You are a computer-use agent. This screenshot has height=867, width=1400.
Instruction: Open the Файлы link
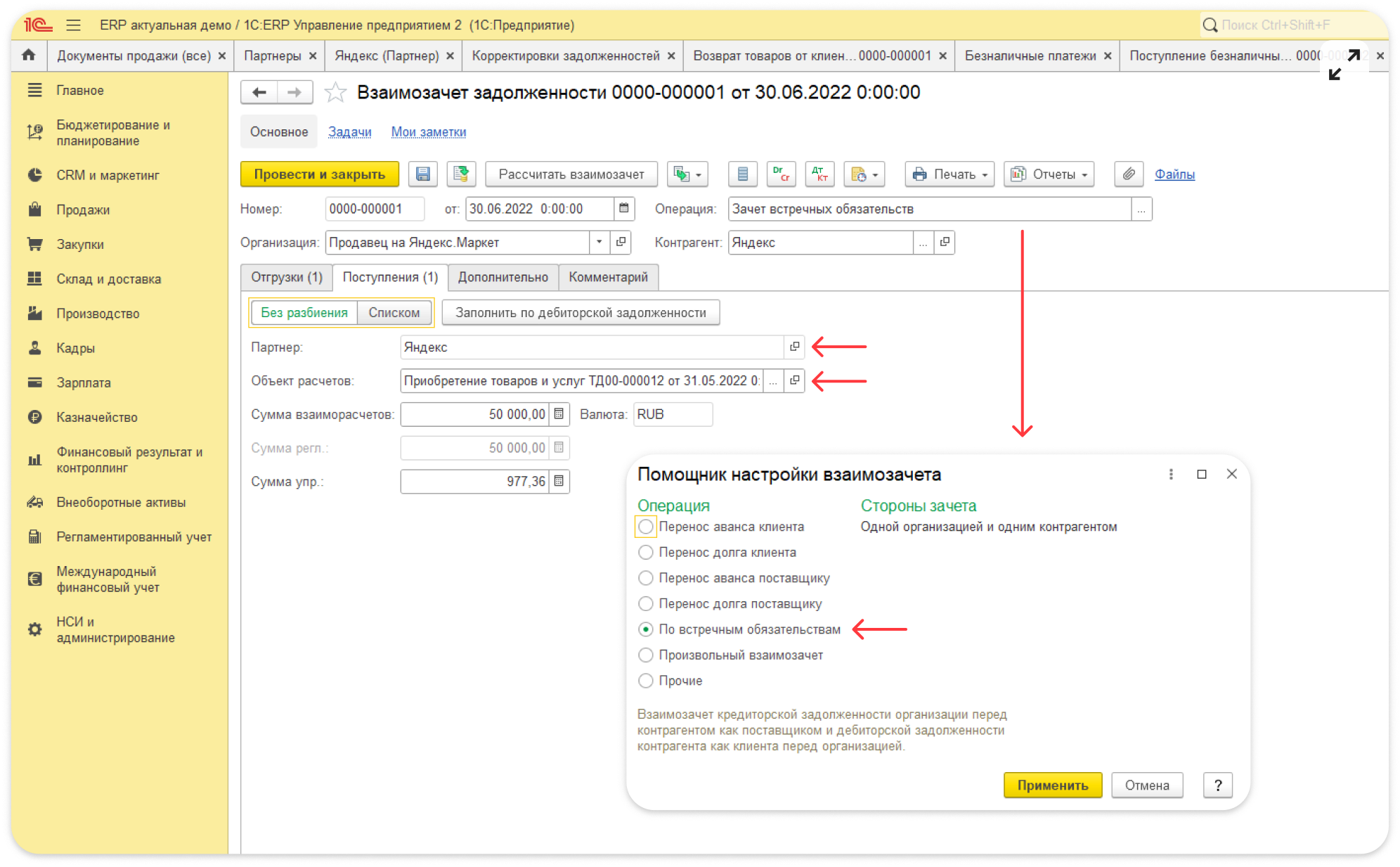click(x=1174, y=174)
